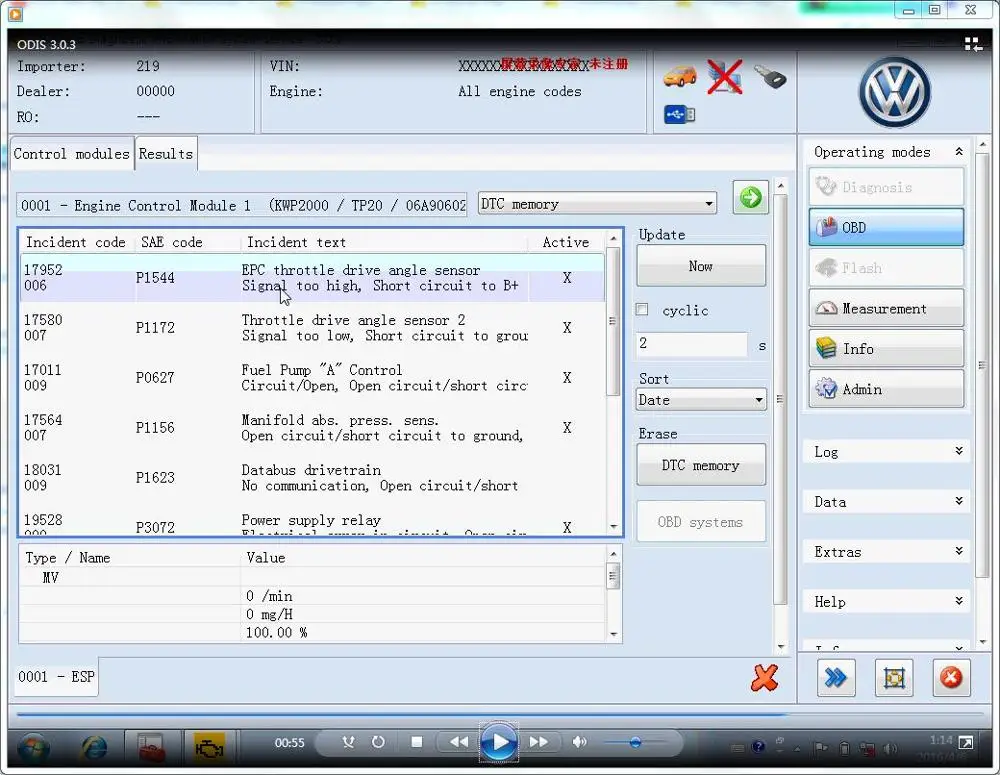Click the Engine Control Module 1 field

pyautogui.click(x=242, y=205)
